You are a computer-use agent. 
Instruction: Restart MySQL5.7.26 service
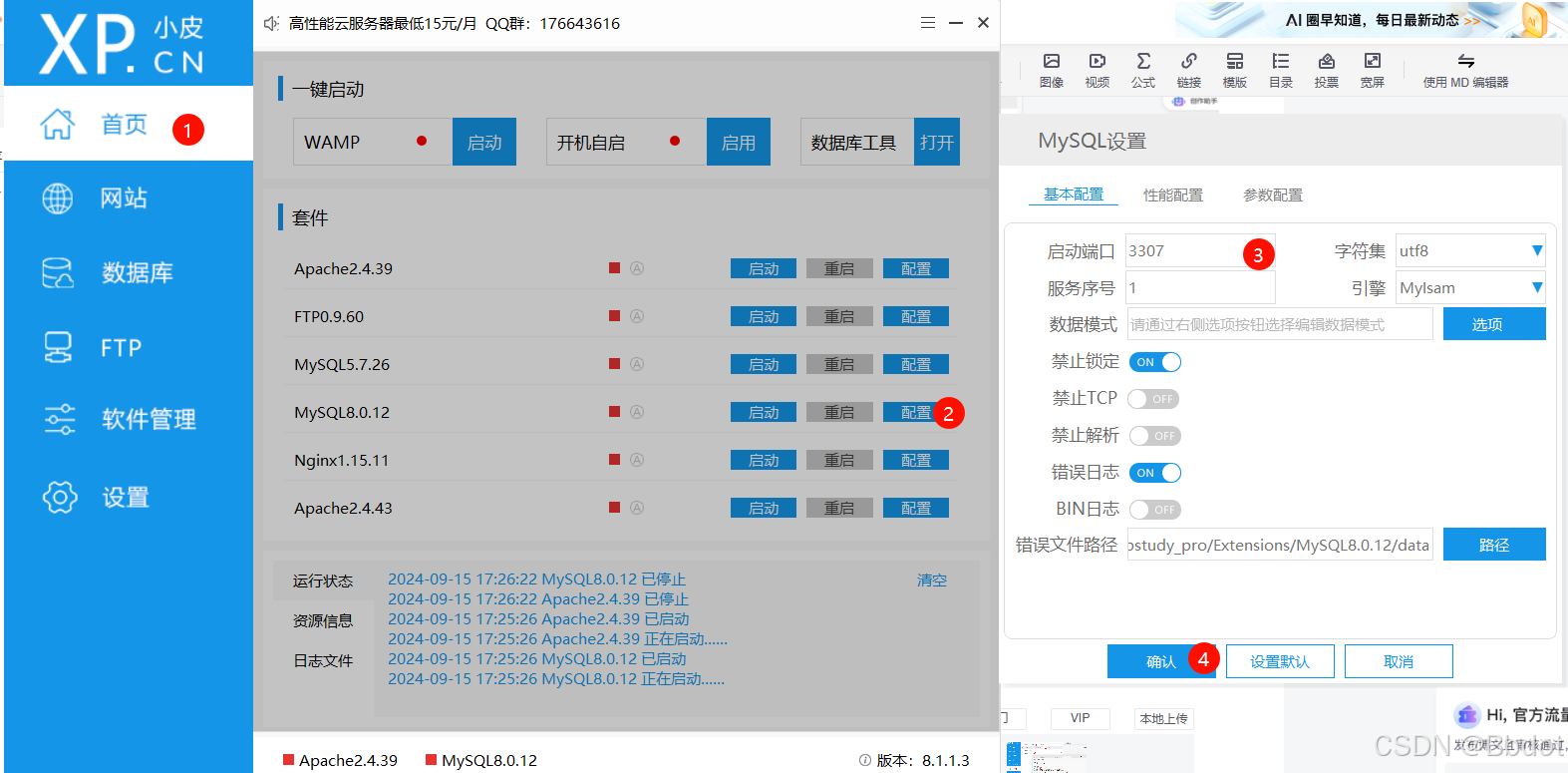[839, 364]
